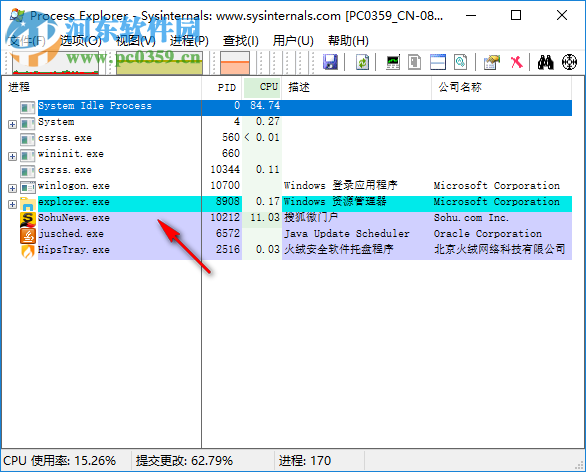Open the 文件(F) menu
This screenshot has height=472, width=586.
(x=27, y=40)
